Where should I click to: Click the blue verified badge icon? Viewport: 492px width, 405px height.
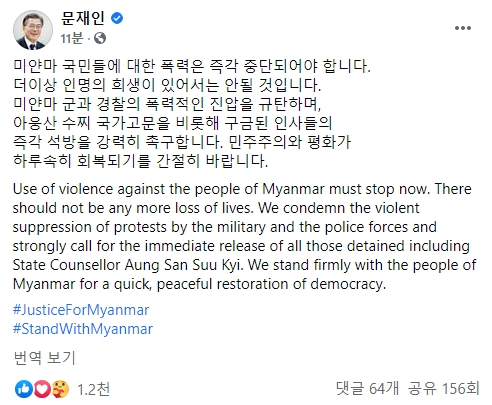coord(117,18)
